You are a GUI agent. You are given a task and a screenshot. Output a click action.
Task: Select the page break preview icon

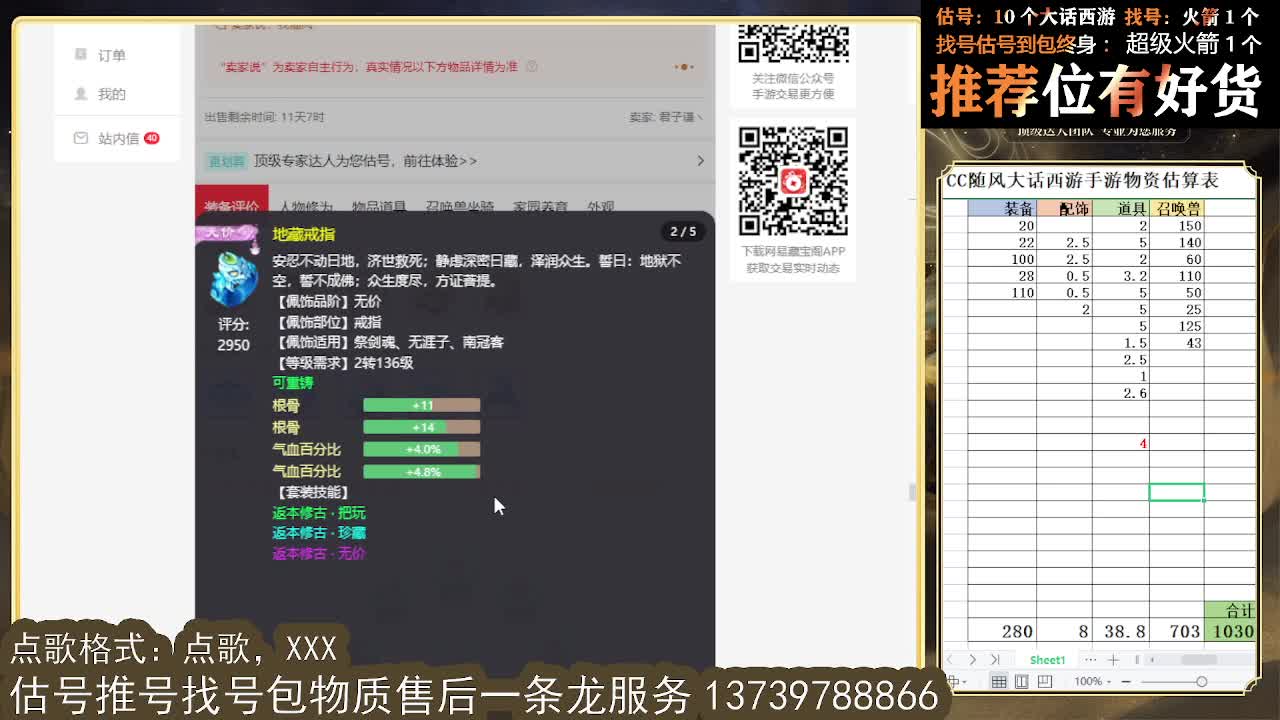[x=1045, y=682]
